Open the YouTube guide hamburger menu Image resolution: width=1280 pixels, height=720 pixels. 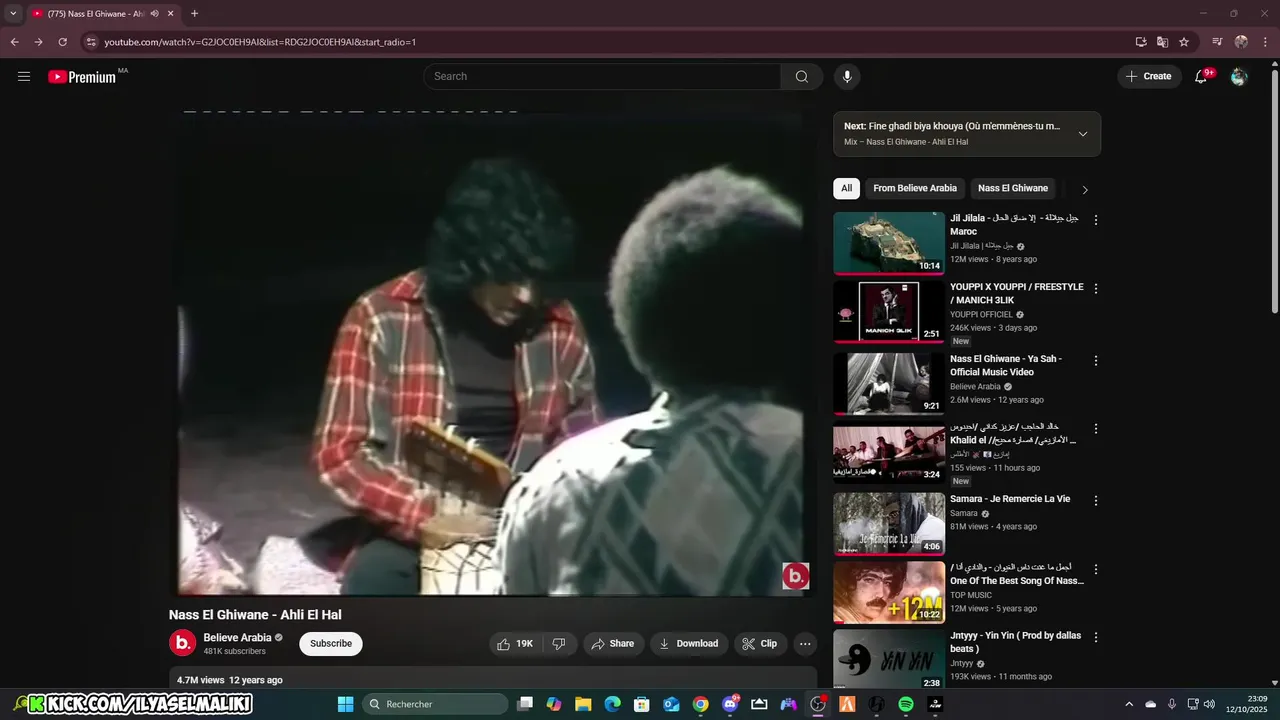pyautogui.click(x=24, y=76)
